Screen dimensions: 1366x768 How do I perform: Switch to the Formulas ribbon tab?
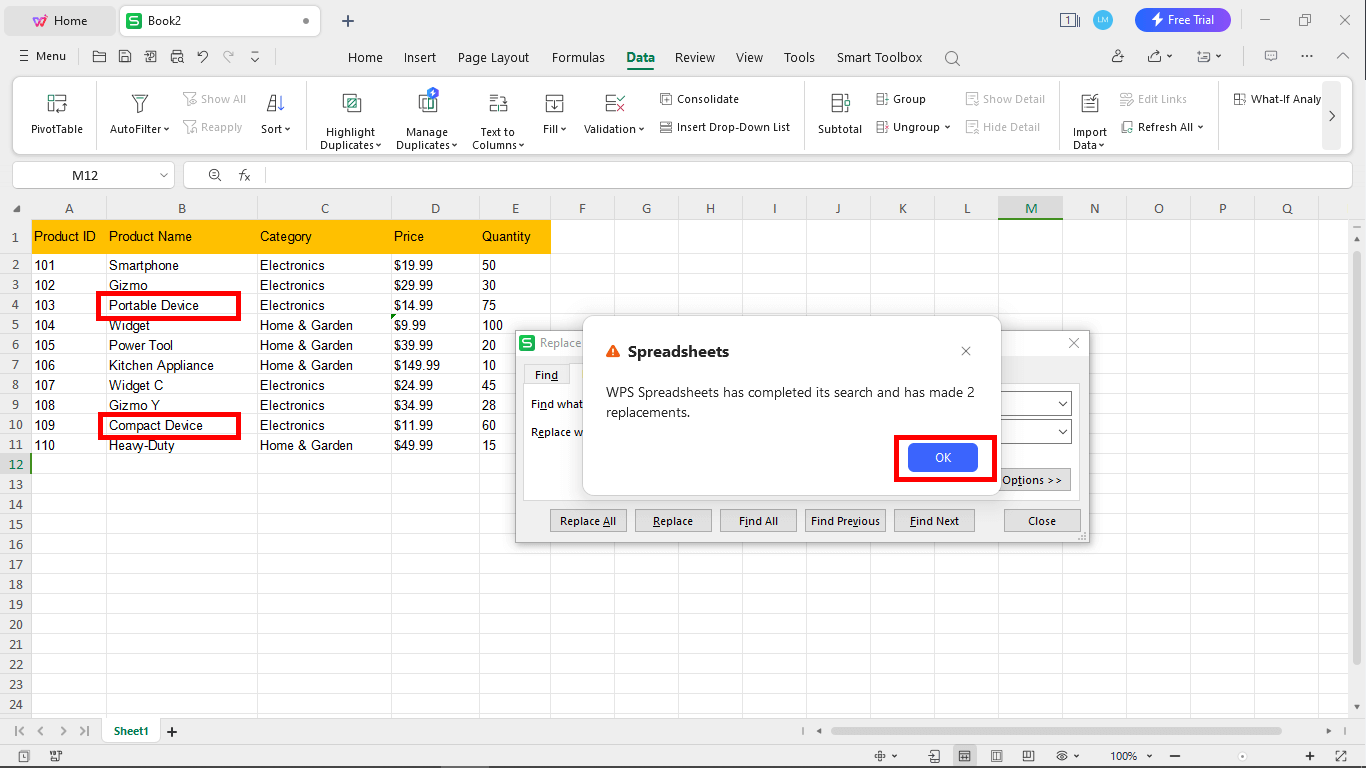(578, 57)
